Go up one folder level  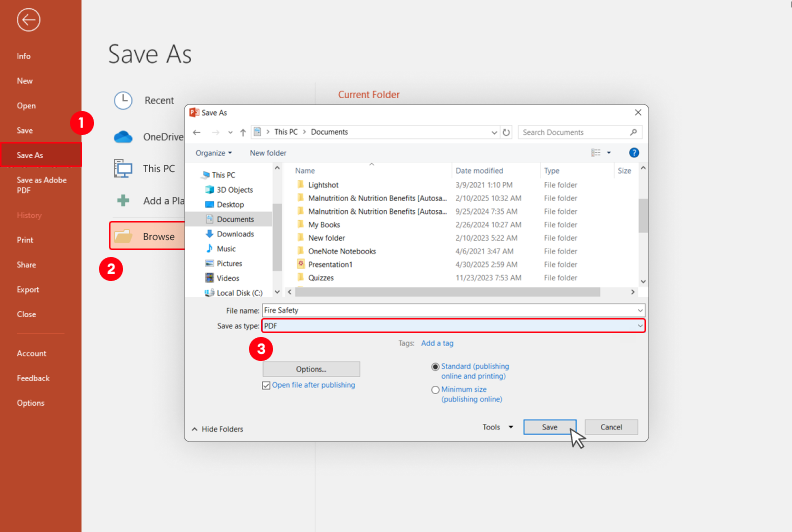tap(243, 132)
